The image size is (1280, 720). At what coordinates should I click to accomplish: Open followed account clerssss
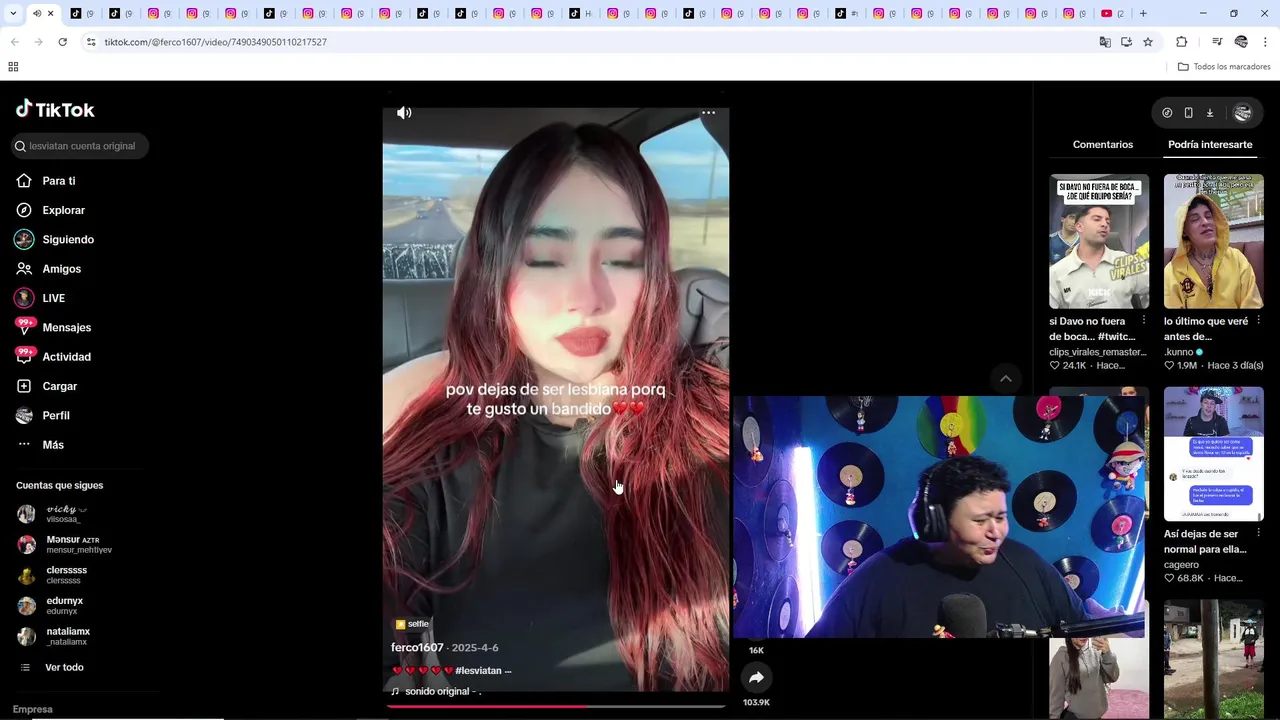53,575
